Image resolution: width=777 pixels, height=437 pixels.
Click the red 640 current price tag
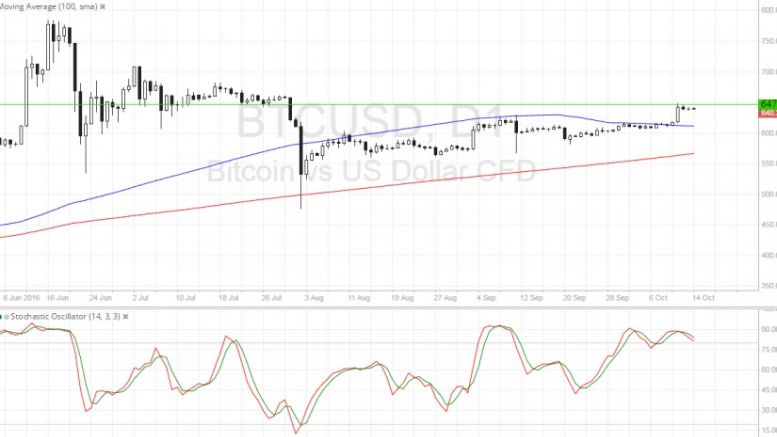pos(767,113)
